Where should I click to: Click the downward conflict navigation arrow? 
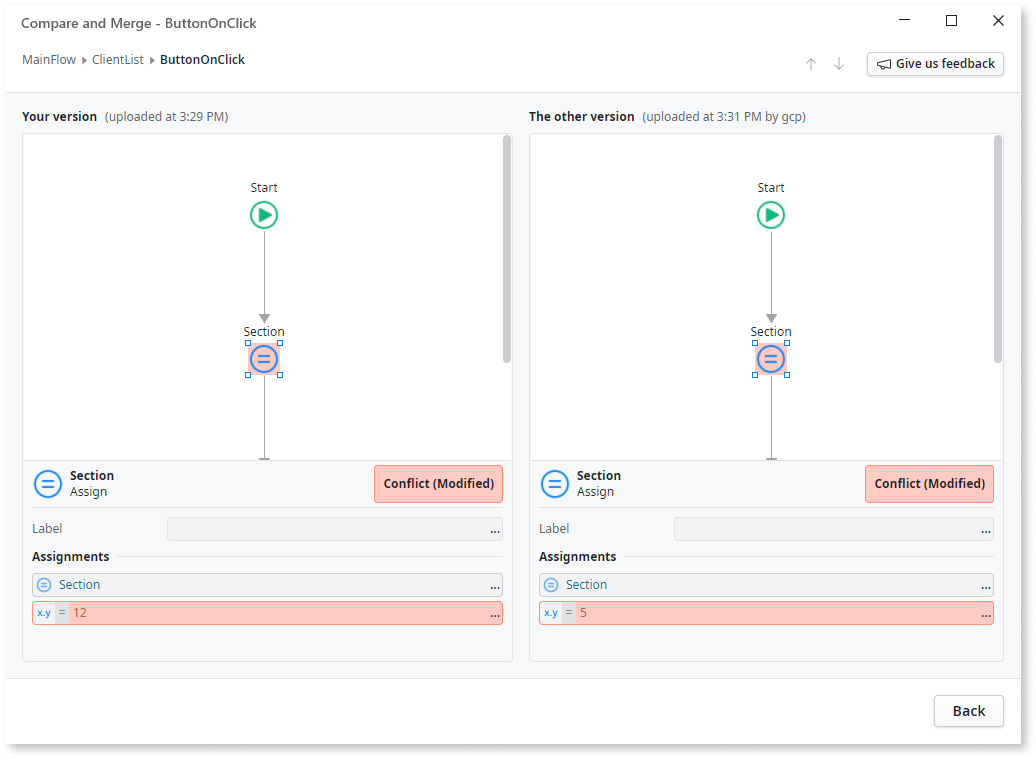[838, 64]
